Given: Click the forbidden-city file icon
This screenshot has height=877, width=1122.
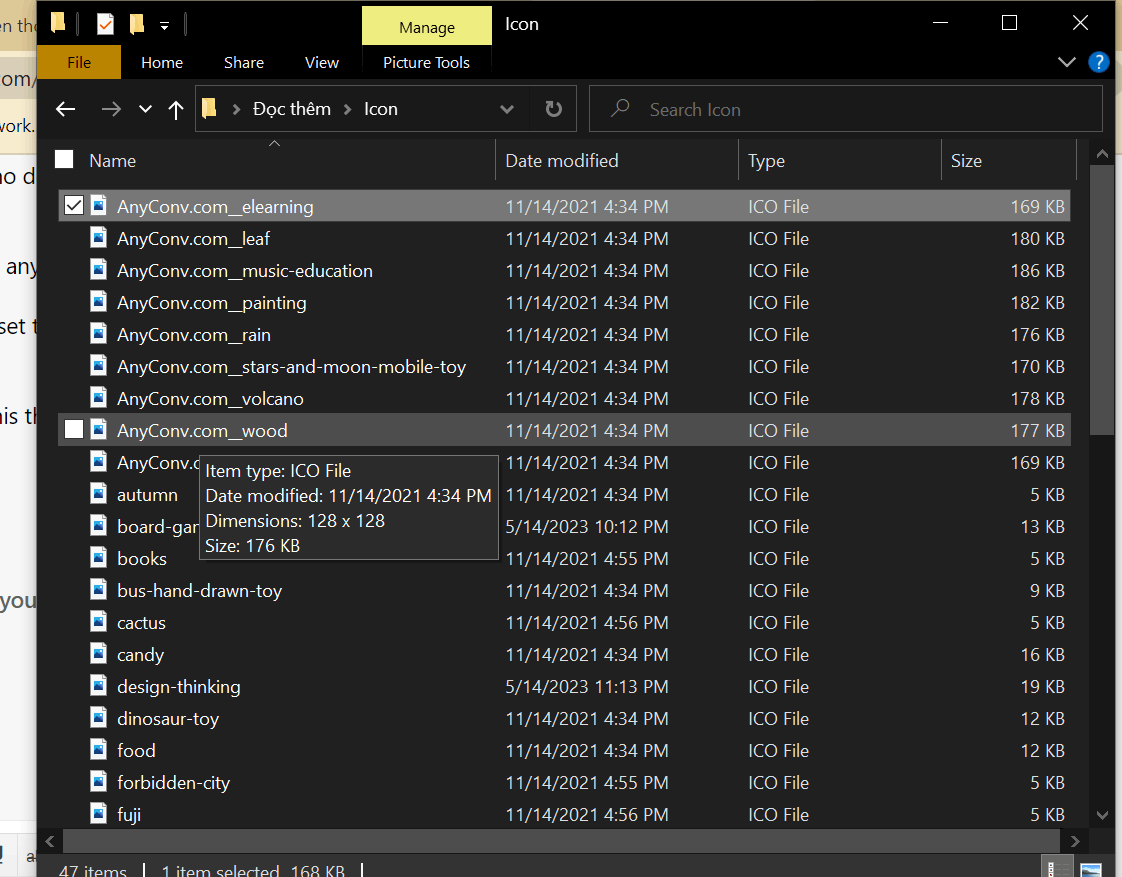Looking at the screenshot, I should point(99,783).
